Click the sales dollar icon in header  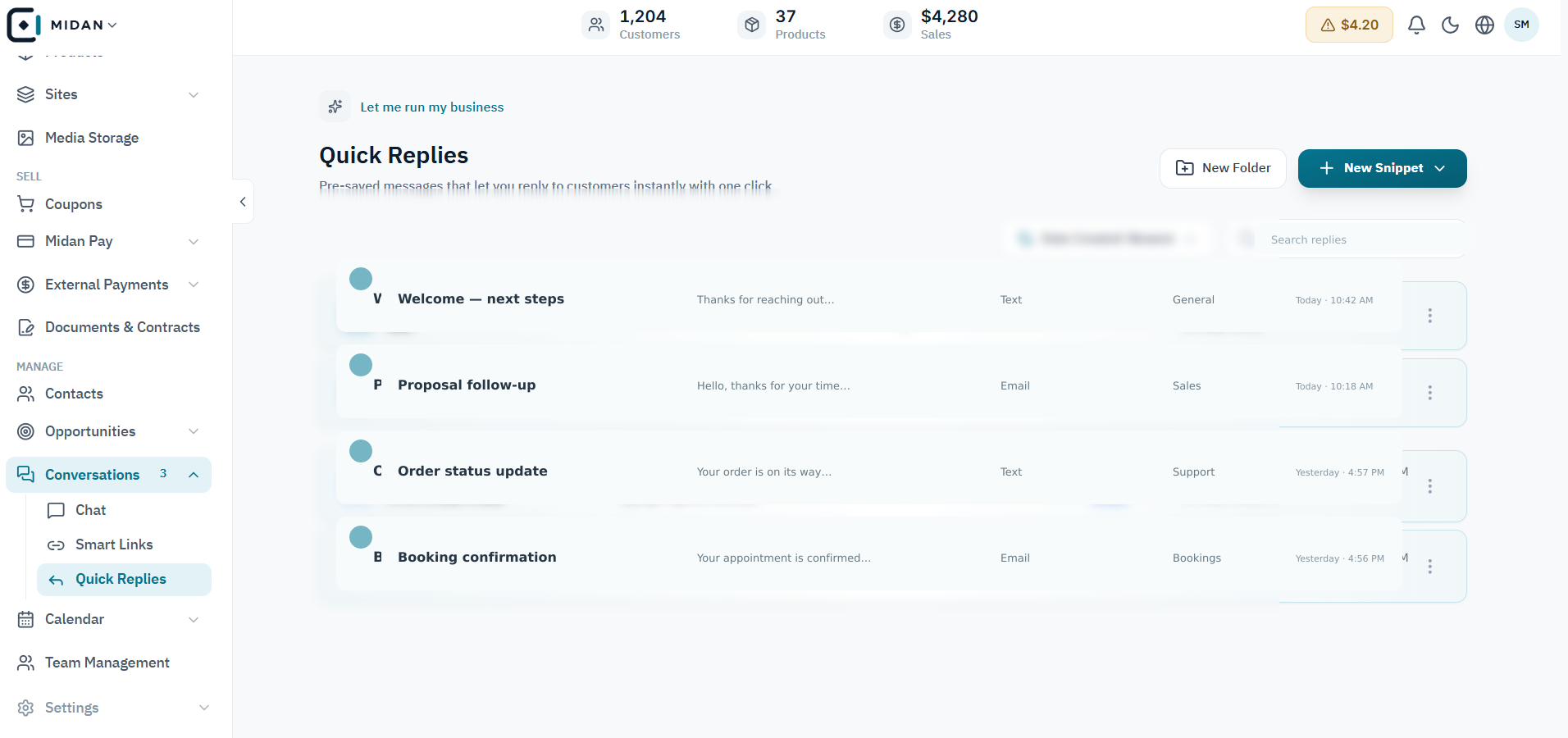click(898, 25)
